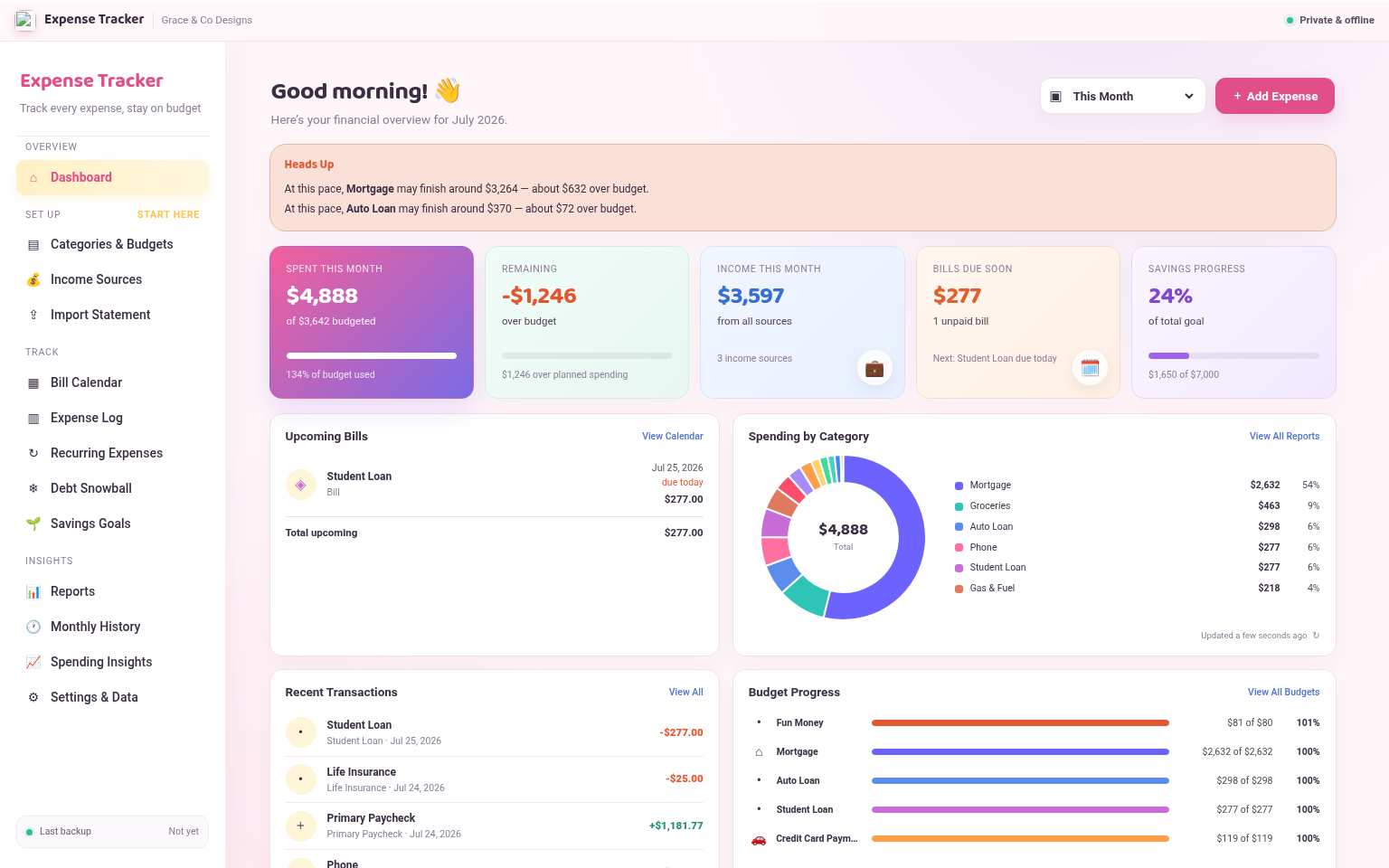Open the Dashboard page from sidebar
This screenshot has width=1389, height=868.
point(112,178)
